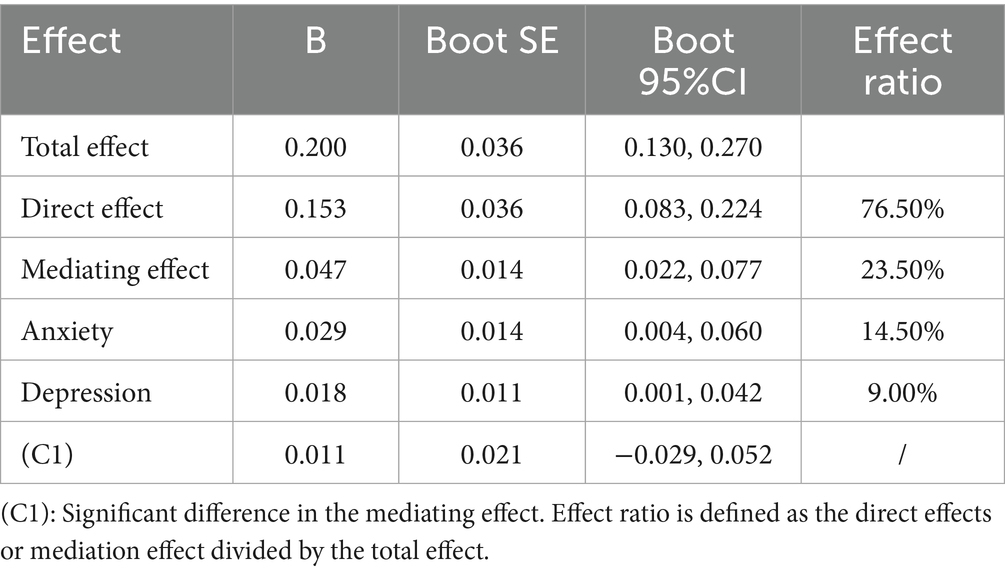Select the −0.029, 0.052 interval cell
The image size is (1005, 573).
pos(693,454)
